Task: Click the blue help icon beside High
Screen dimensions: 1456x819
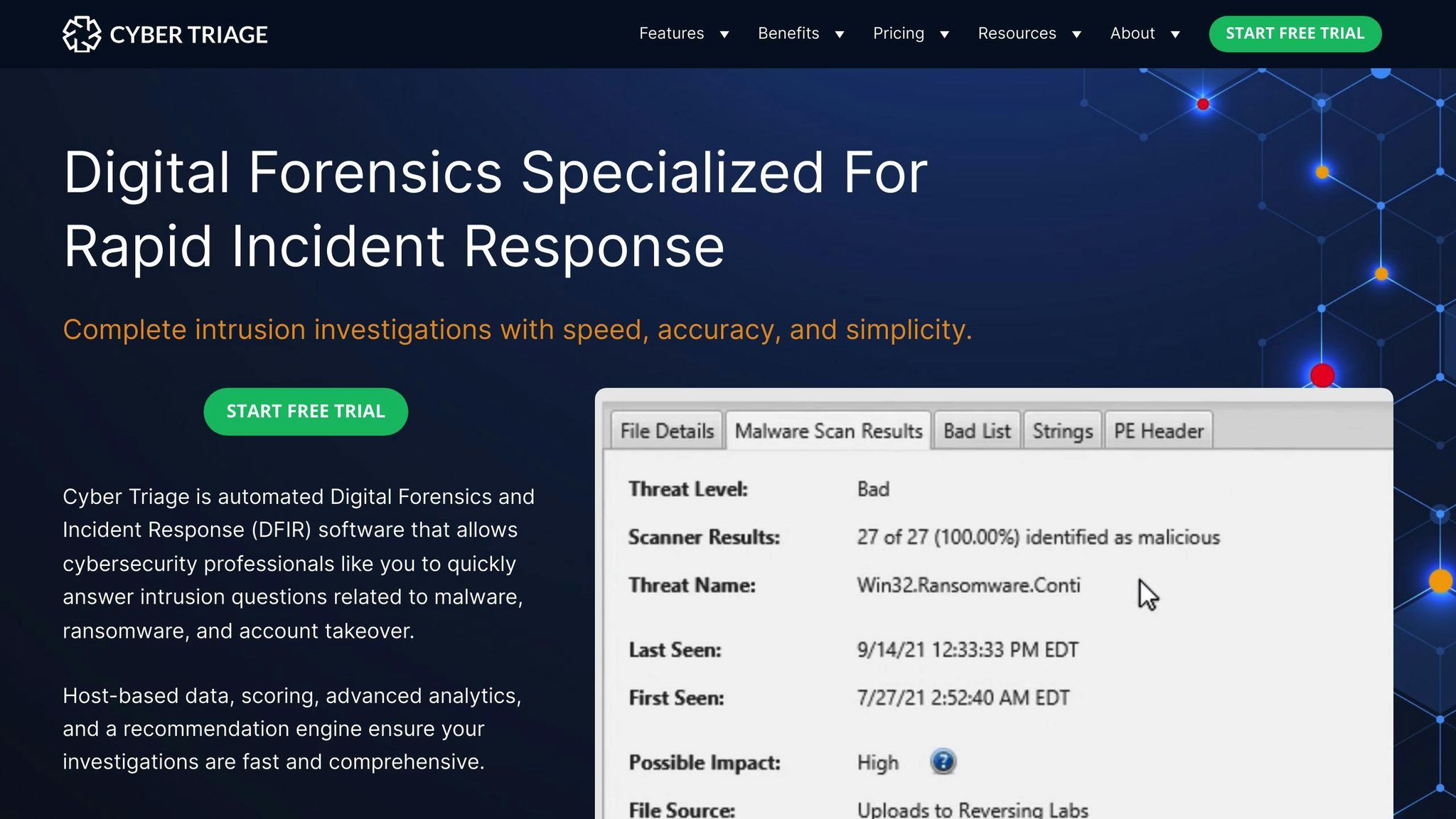Action: click(943, 762)
